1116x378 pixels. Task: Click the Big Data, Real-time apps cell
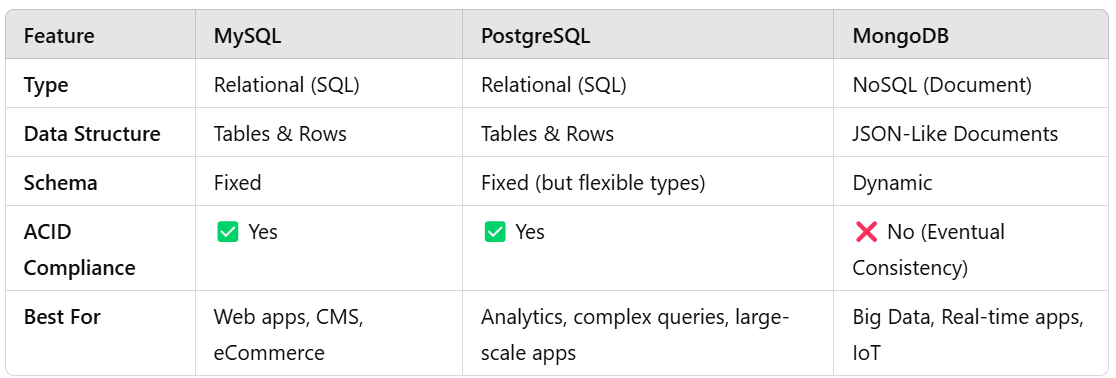pyautogui.click(x=968, y=335)
